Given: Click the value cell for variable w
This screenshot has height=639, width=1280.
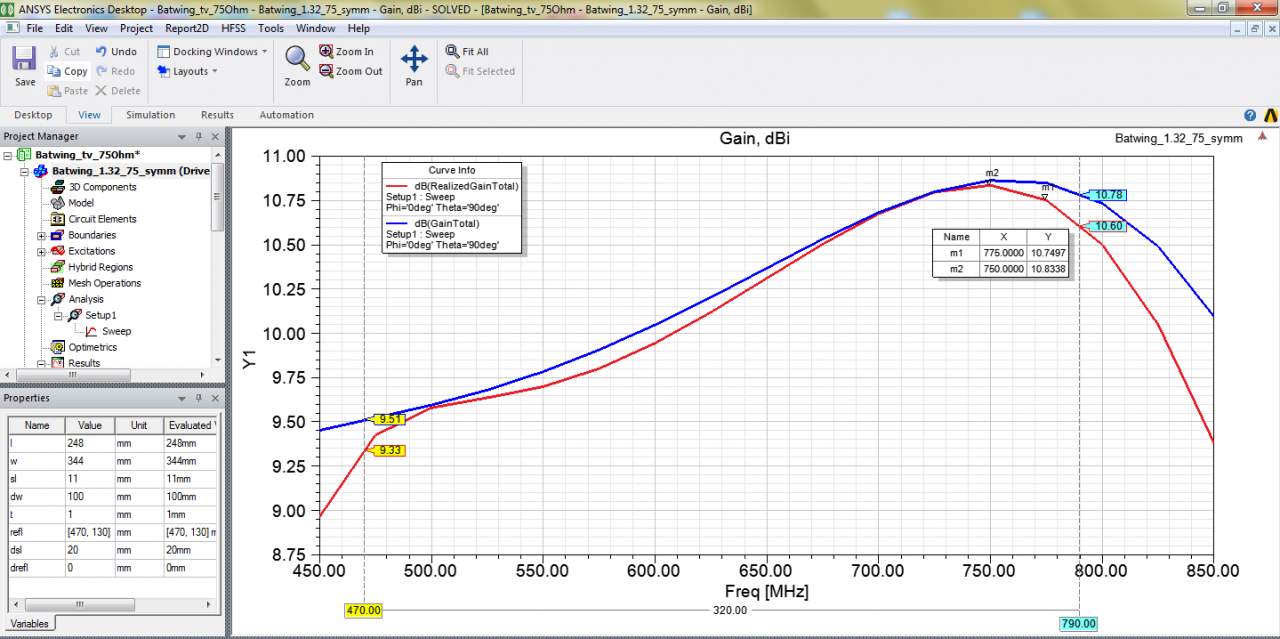Looking at the screenshot, I should [88, 461].
